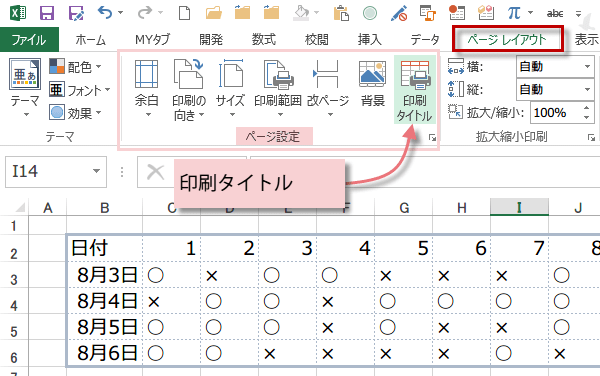Screen dimensions: 600x376
Task: Select column G header
Action: tap(404, 208)
